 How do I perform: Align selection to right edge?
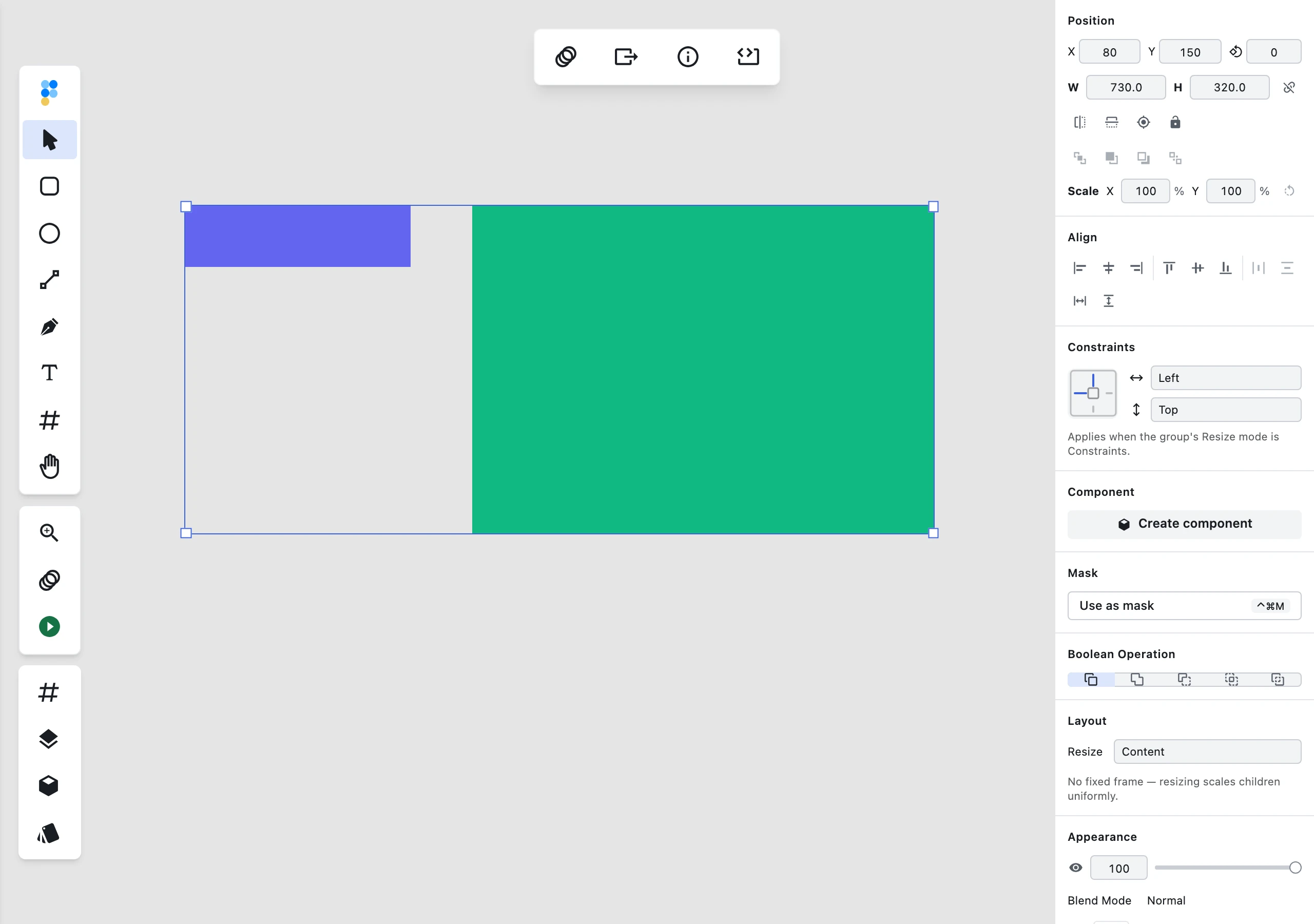(x=1136, y=268)
